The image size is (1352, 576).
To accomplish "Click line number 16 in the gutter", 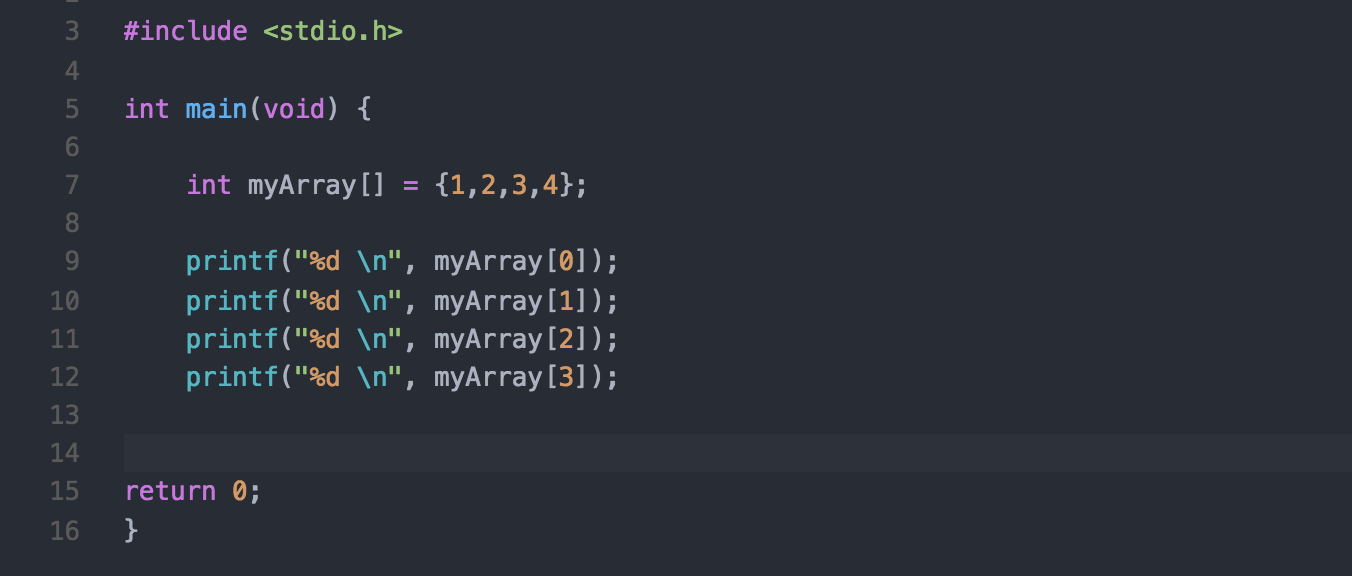I will [64, 530].
